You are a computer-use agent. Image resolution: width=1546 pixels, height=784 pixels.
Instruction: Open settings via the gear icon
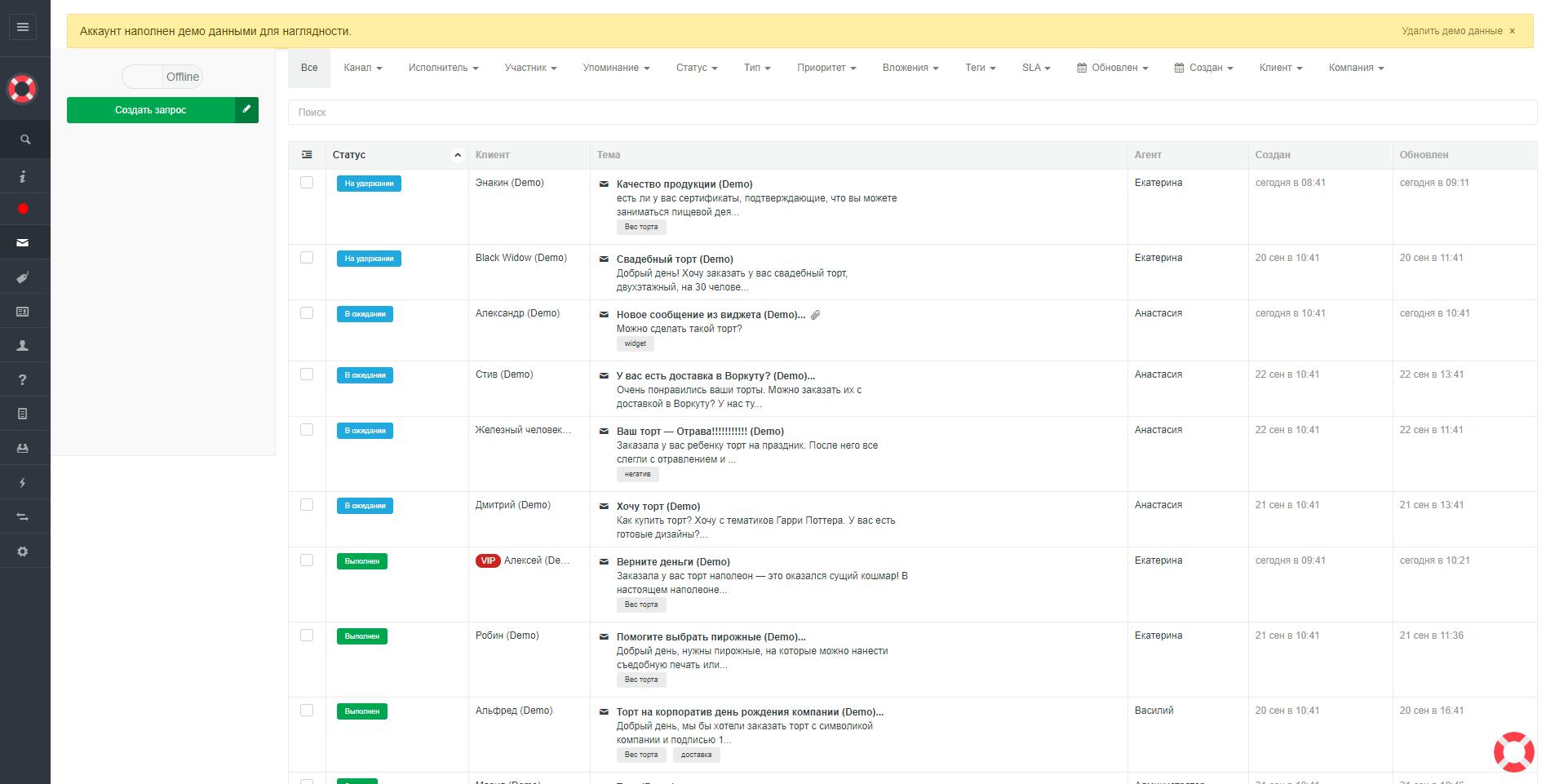[24, 551]
